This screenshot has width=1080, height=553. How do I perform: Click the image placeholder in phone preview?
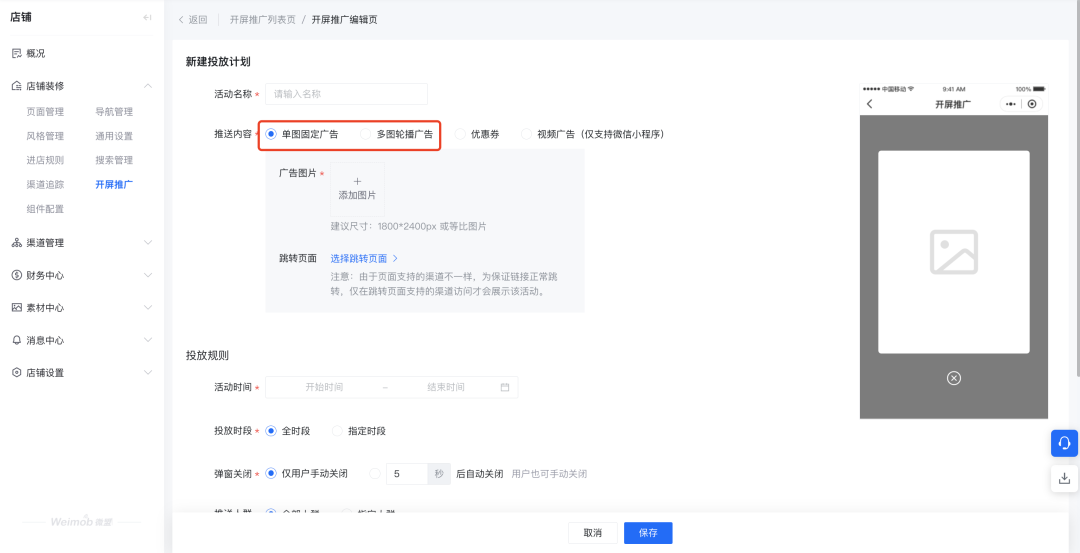click(954, 252)
